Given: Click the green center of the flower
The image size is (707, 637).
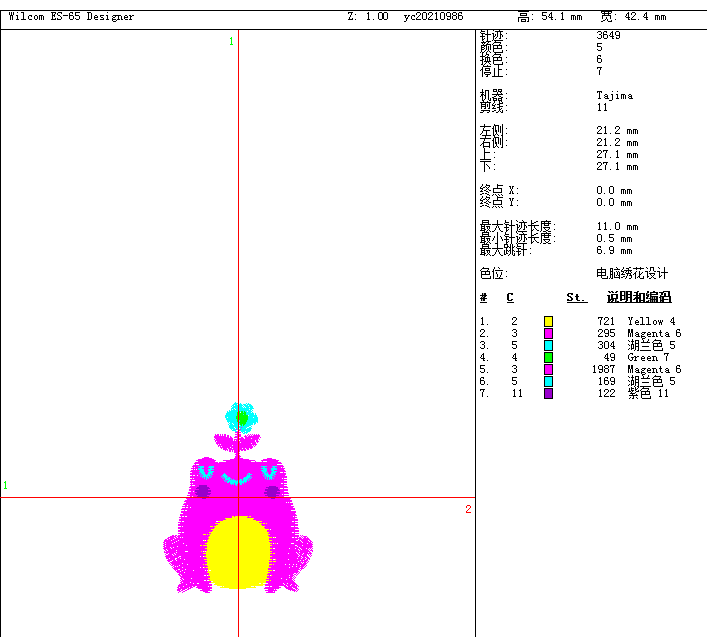Looking at the screenshot, I should click(241, 417).
